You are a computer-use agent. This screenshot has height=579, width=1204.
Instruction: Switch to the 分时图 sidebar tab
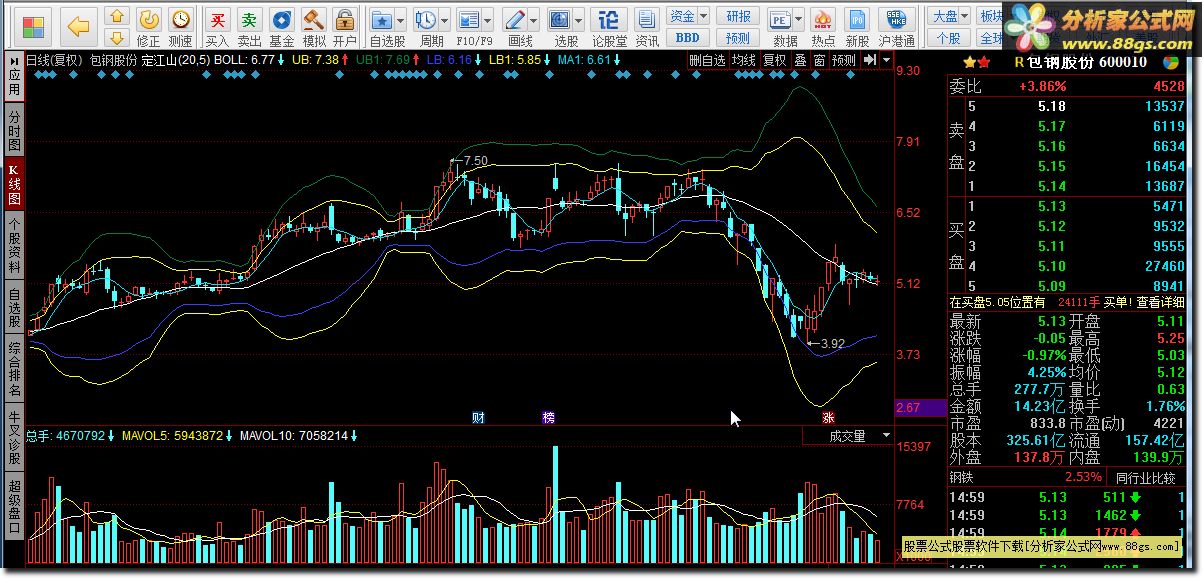[14, 128]
